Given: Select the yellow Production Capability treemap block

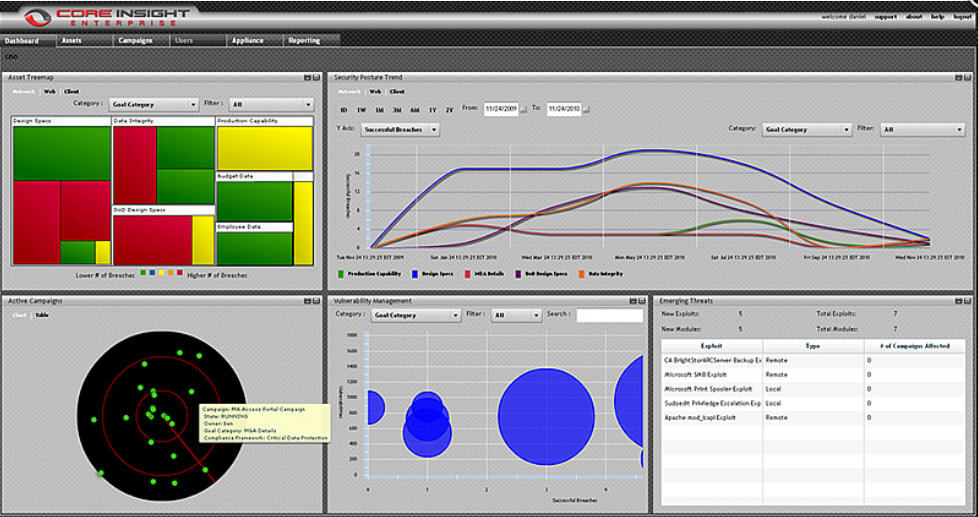Looking at the screenshot, I should coord(264,148).
